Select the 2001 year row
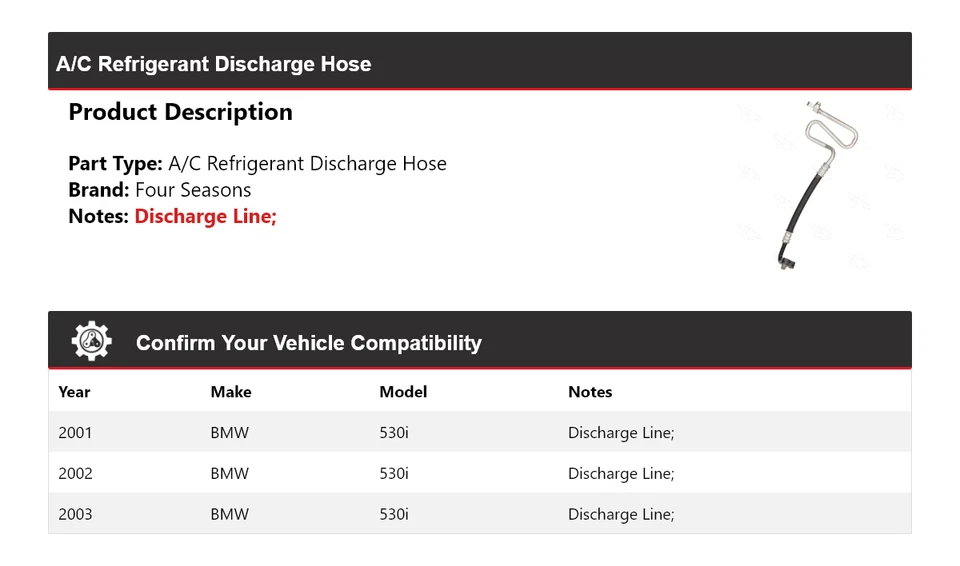The height and width of the screenshot is (566, 960). click(75, 433)
